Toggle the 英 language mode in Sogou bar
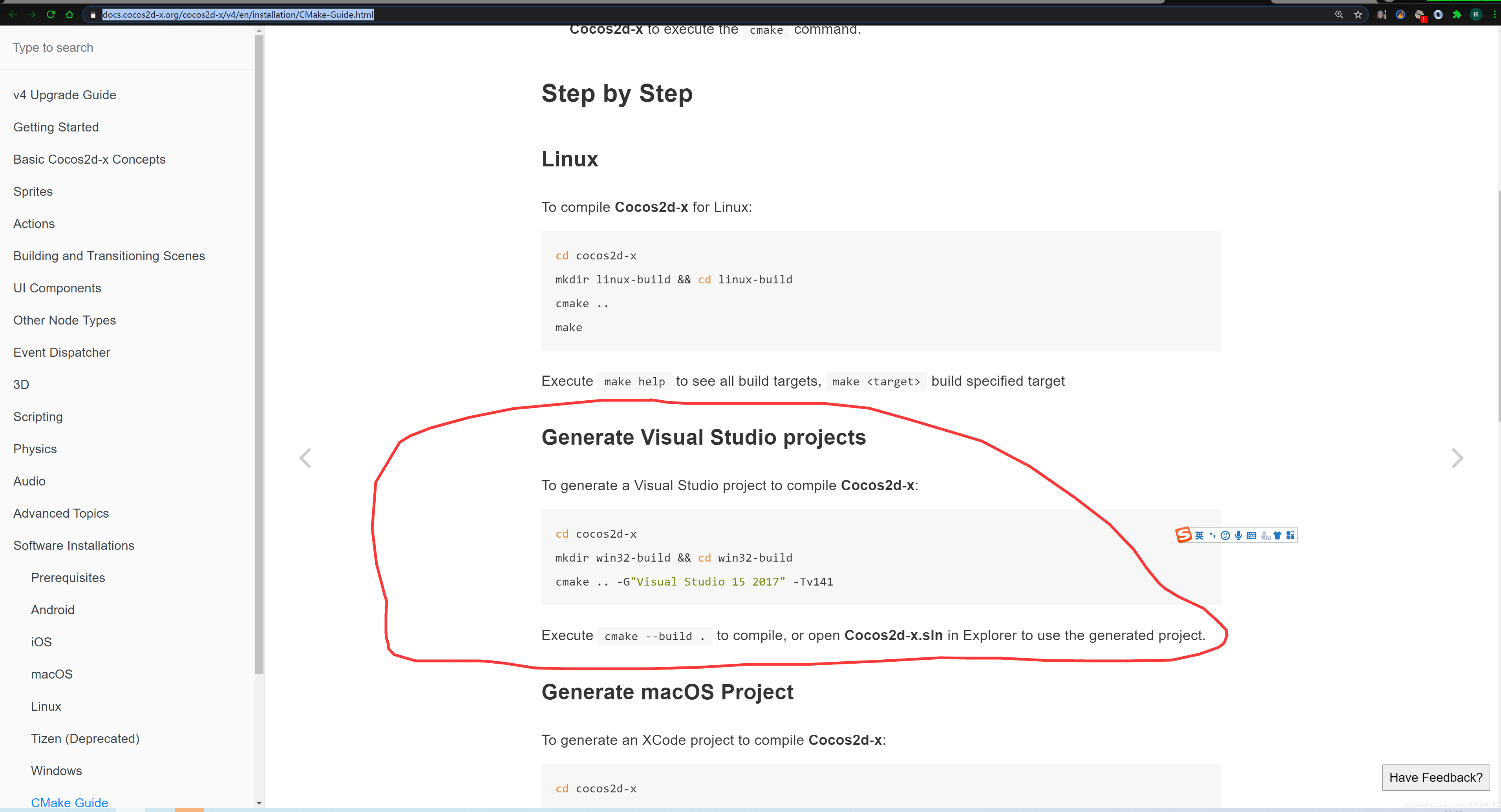The height and width of the screenshot is (812, 1501). coord(1199,535)
